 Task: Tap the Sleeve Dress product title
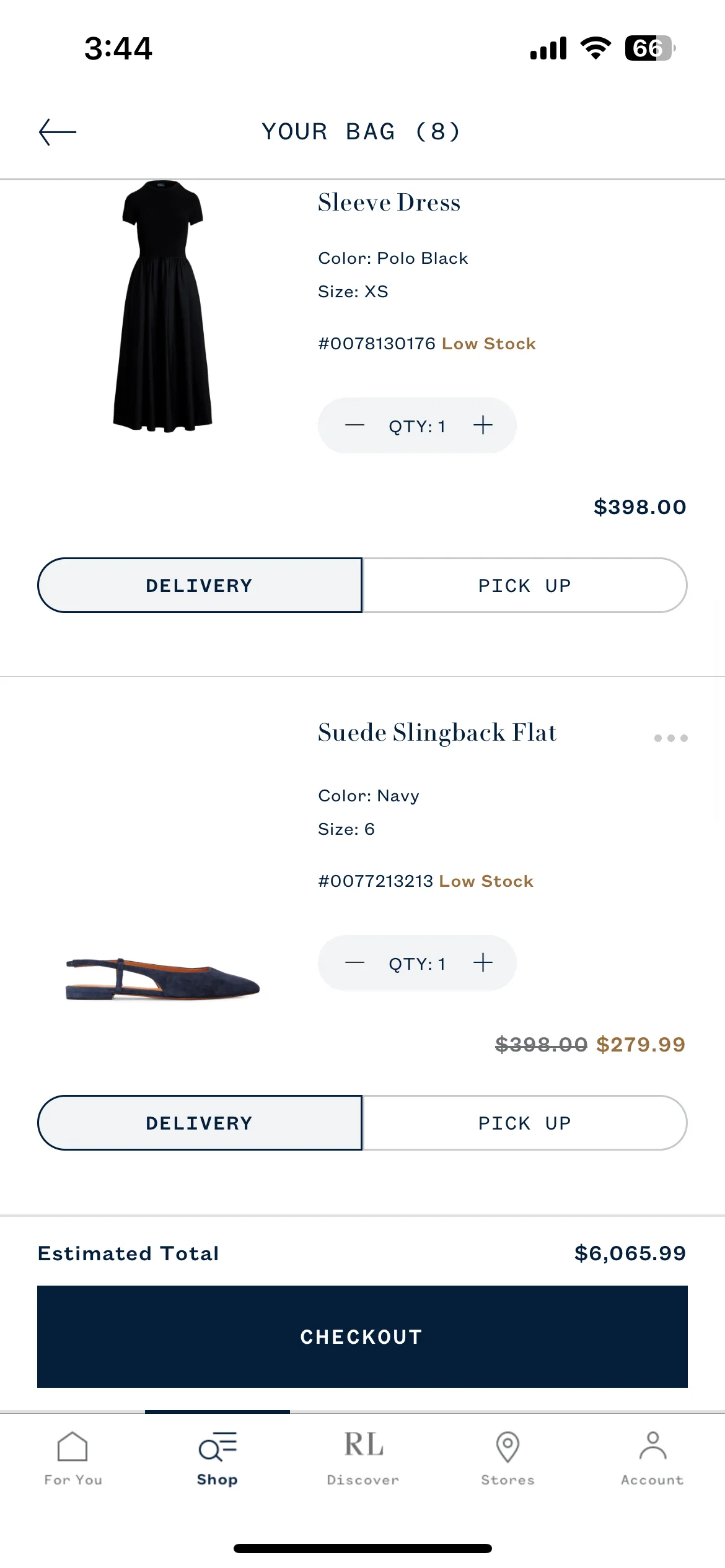pos(389,203)
